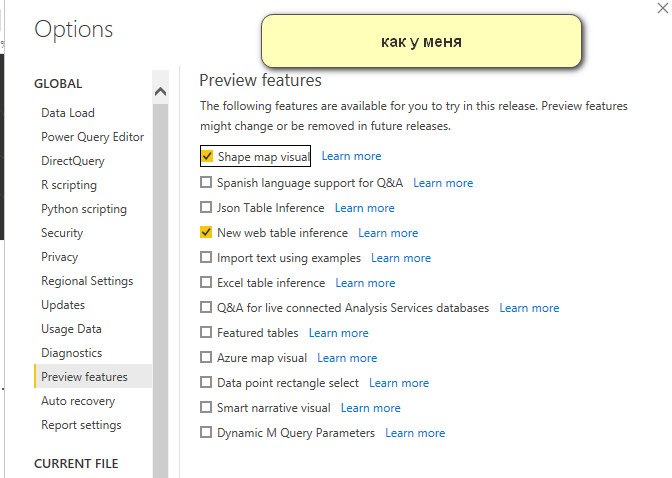
Task: Tick the Json Table Inference checkbox
Action: pyautogui.click(x=206, y=207)
